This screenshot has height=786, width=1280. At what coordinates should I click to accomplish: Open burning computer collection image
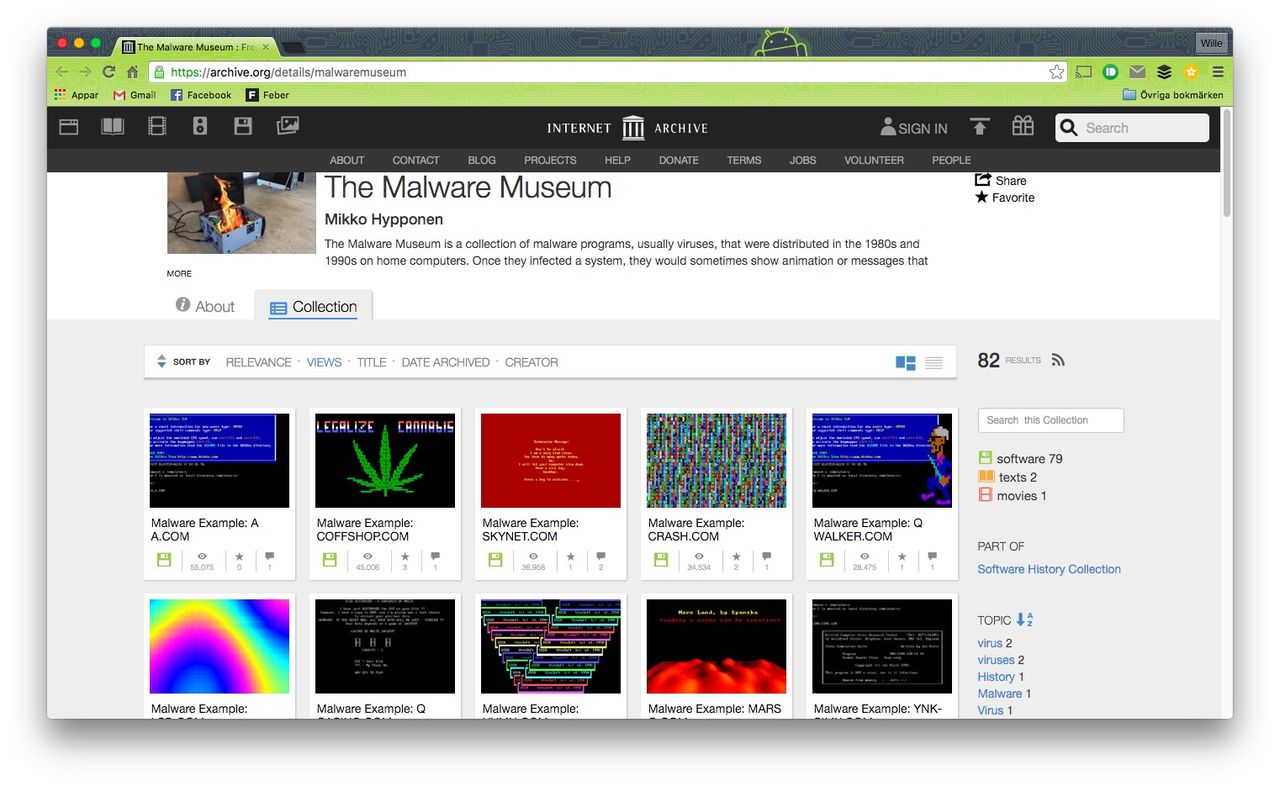click(x=241, y=213)
